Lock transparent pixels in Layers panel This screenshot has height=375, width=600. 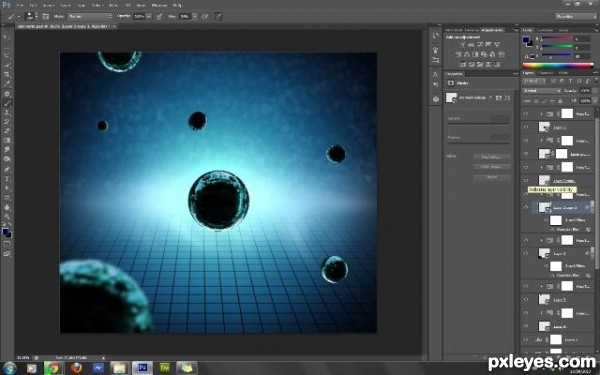(536, 101)
